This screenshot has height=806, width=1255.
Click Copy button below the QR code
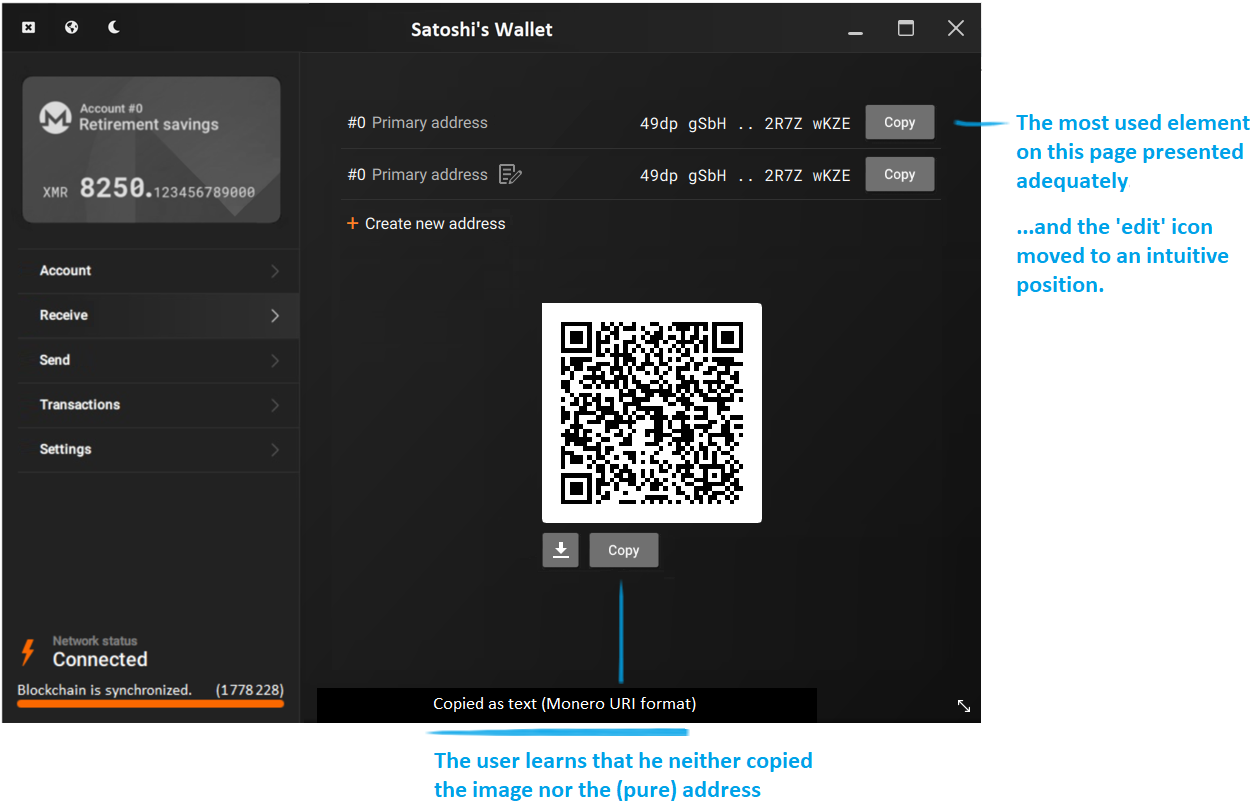click(623, 550)
